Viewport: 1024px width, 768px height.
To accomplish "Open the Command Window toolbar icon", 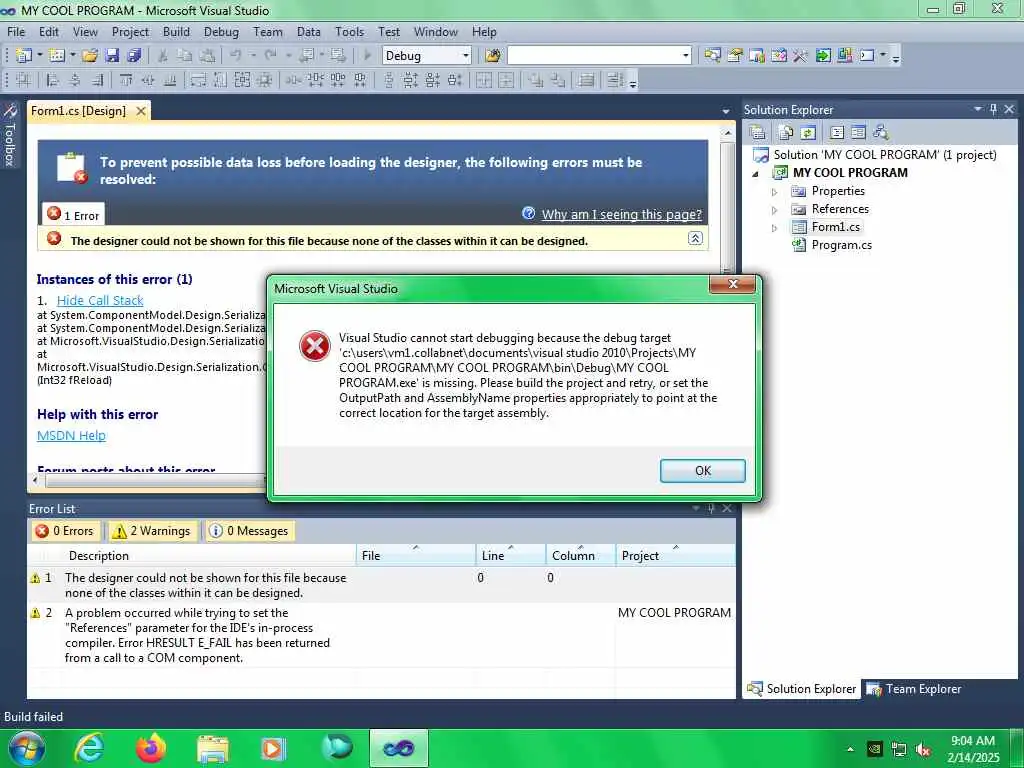I will [867, 56].
